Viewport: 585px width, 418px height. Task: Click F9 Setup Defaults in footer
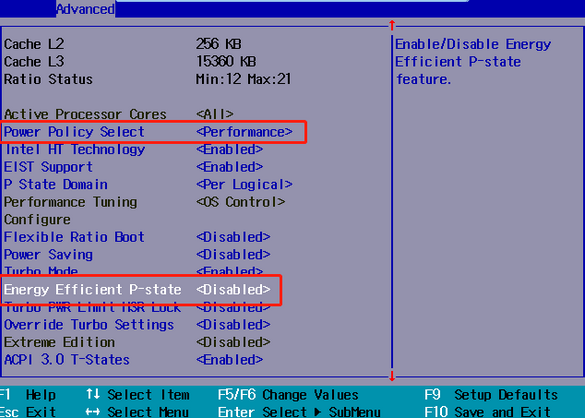(x=491, y=395)
